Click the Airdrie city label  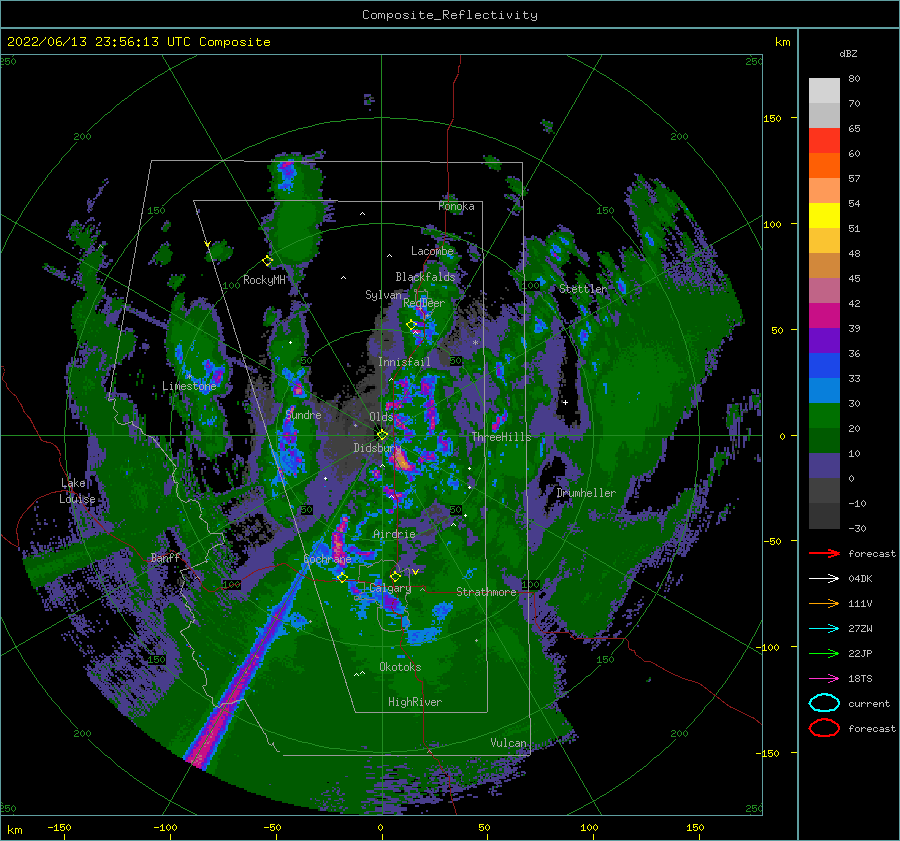(x=394, y=534)
